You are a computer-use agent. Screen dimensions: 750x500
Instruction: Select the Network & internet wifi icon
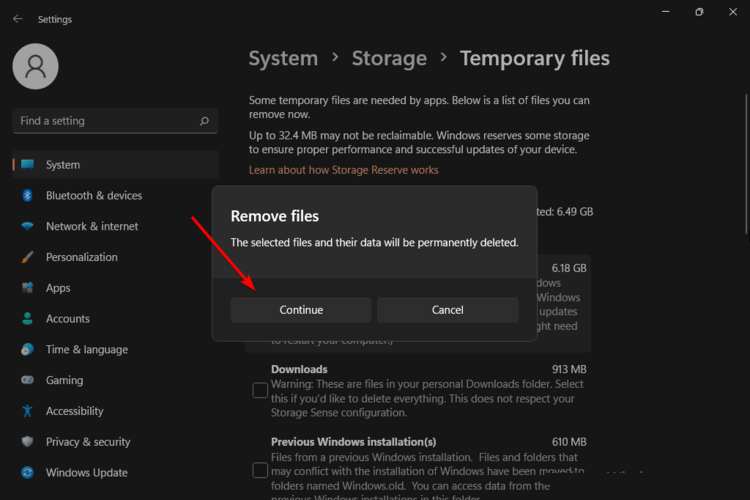tap(27, 227)
